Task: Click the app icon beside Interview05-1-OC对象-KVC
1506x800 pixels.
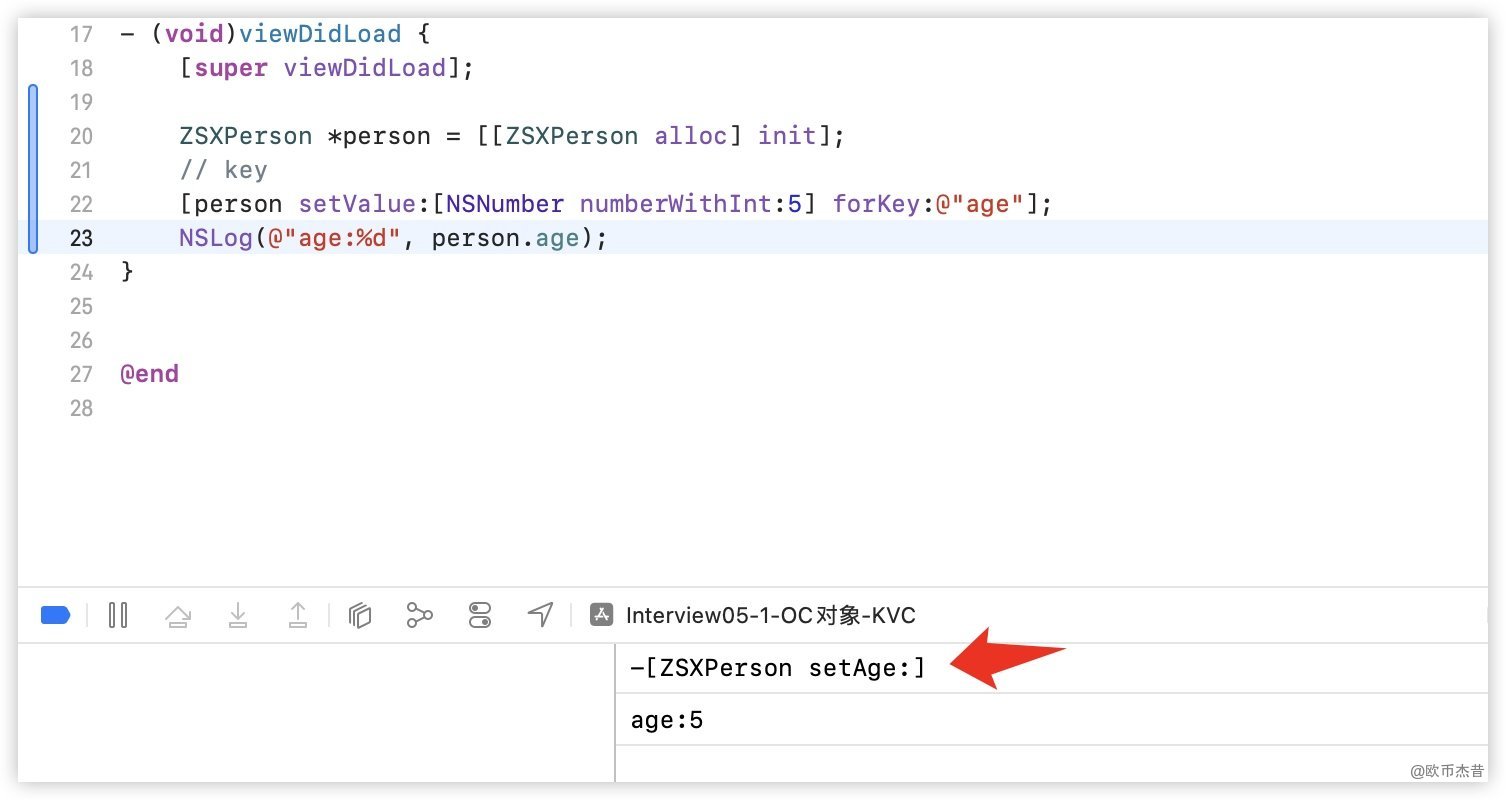Action: click(601, 615)
